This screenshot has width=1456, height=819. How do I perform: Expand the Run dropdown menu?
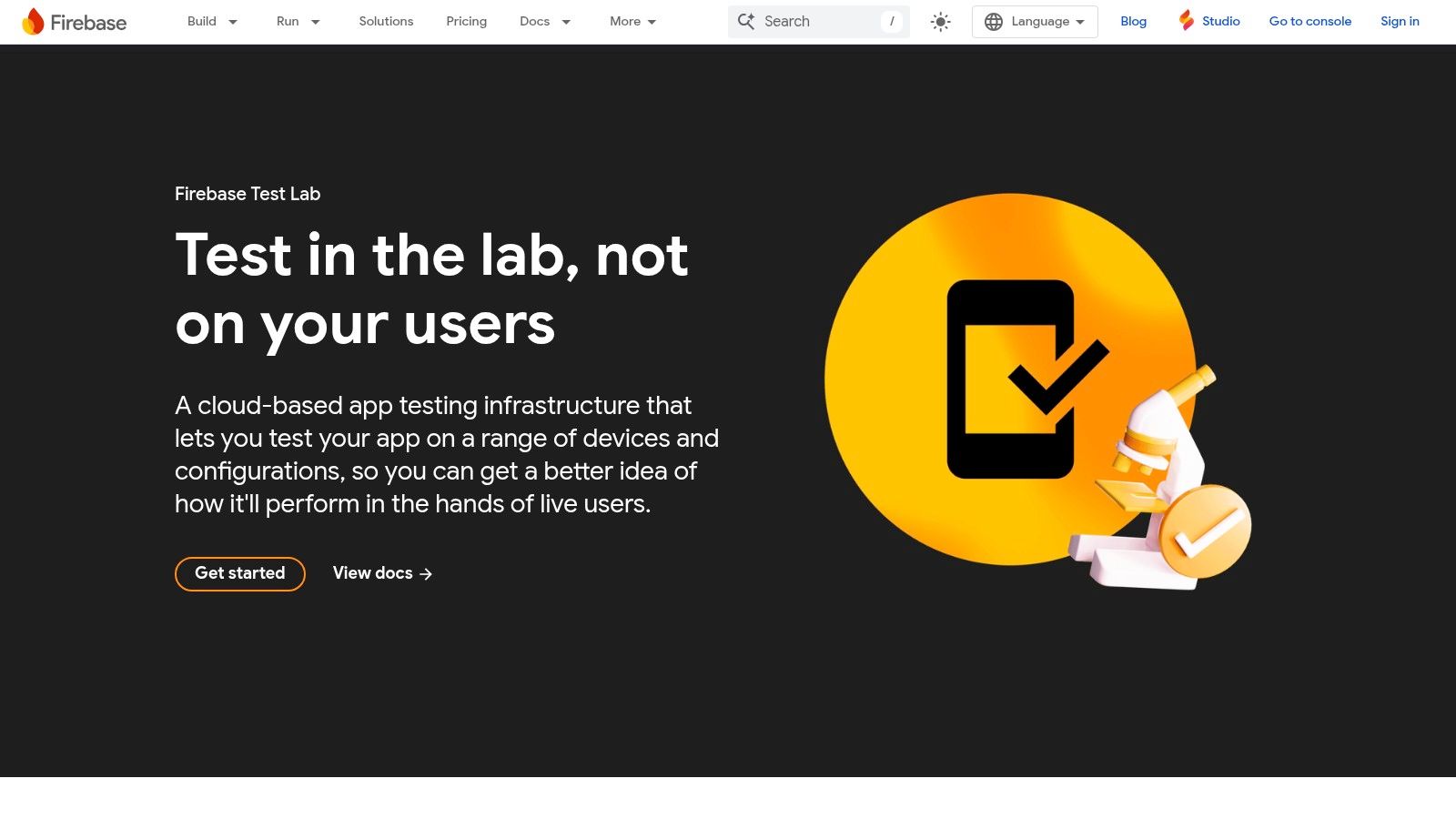(x=298, y=21)
